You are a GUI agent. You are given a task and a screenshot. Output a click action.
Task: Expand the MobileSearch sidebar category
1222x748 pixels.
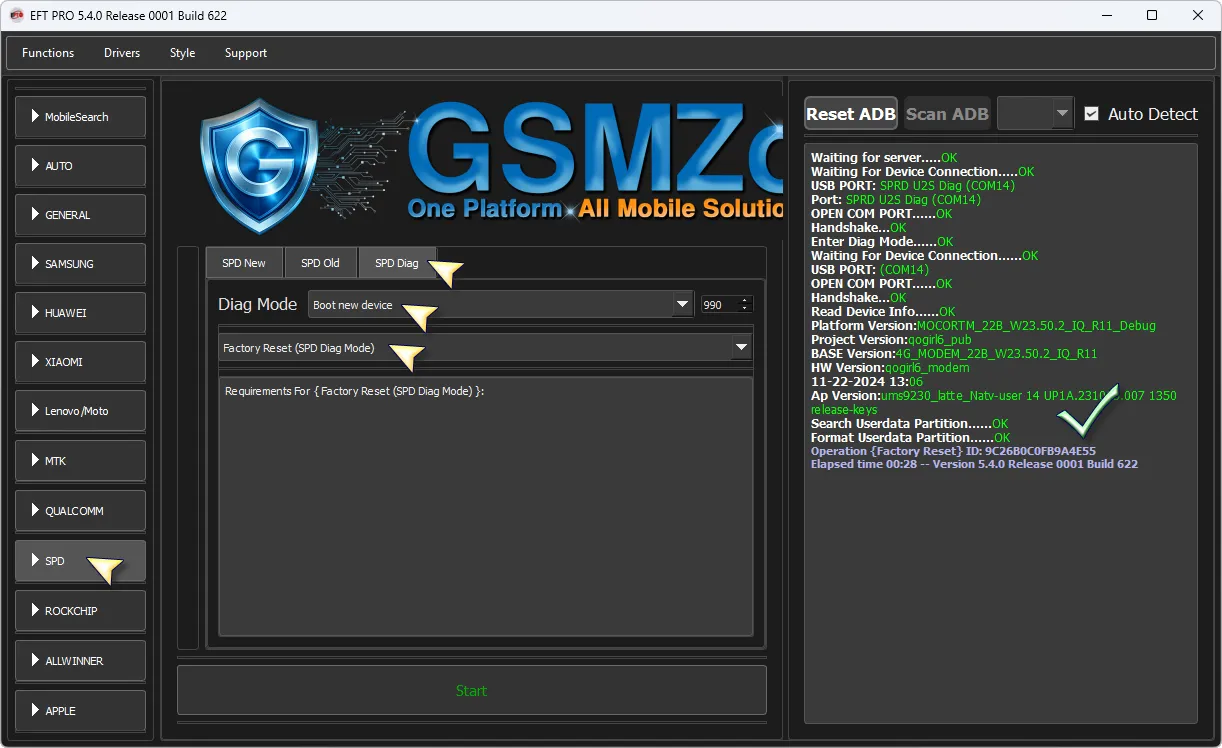(80, 117)
